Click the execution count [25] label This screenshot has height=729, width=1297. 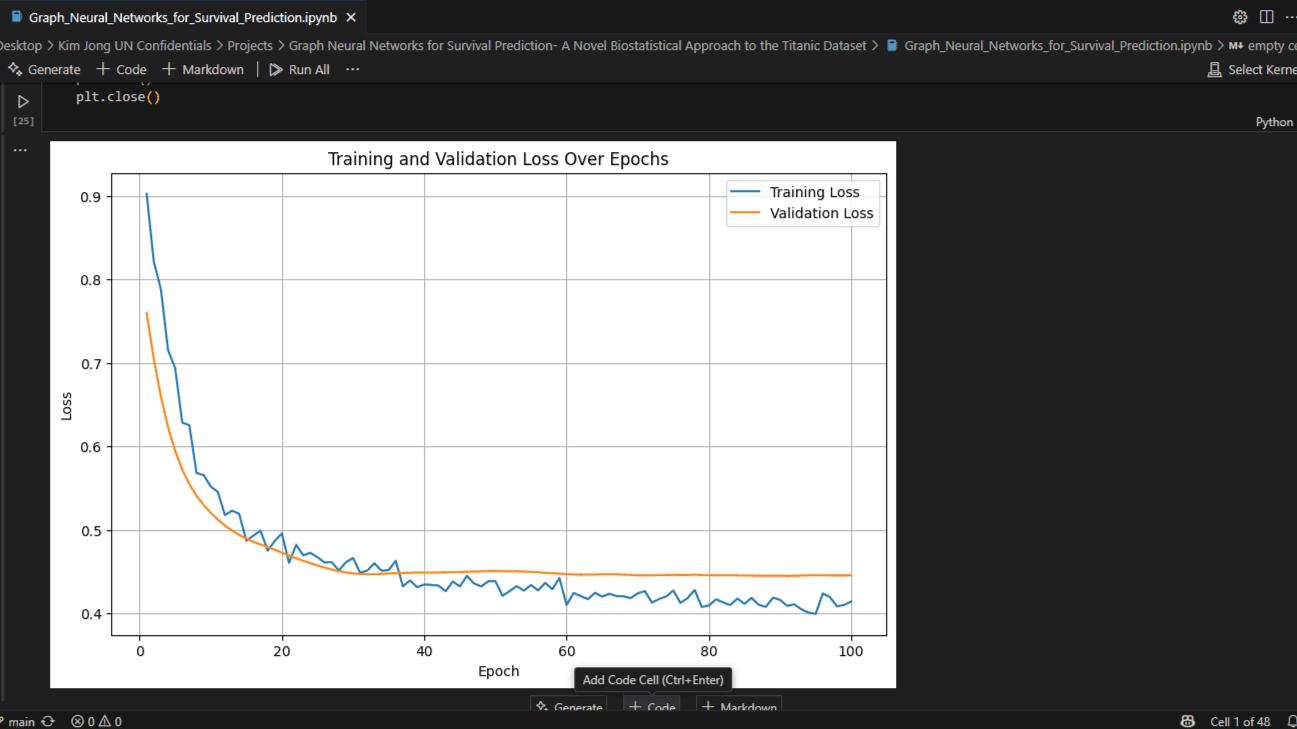pyautogui.click(x=23, y=121)
